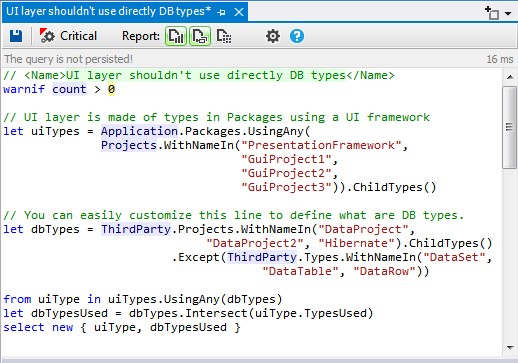Click the ThirdParty keyword in the dbTypes line
Viewport: 518px width, 363px height.
tap(136, 229)
